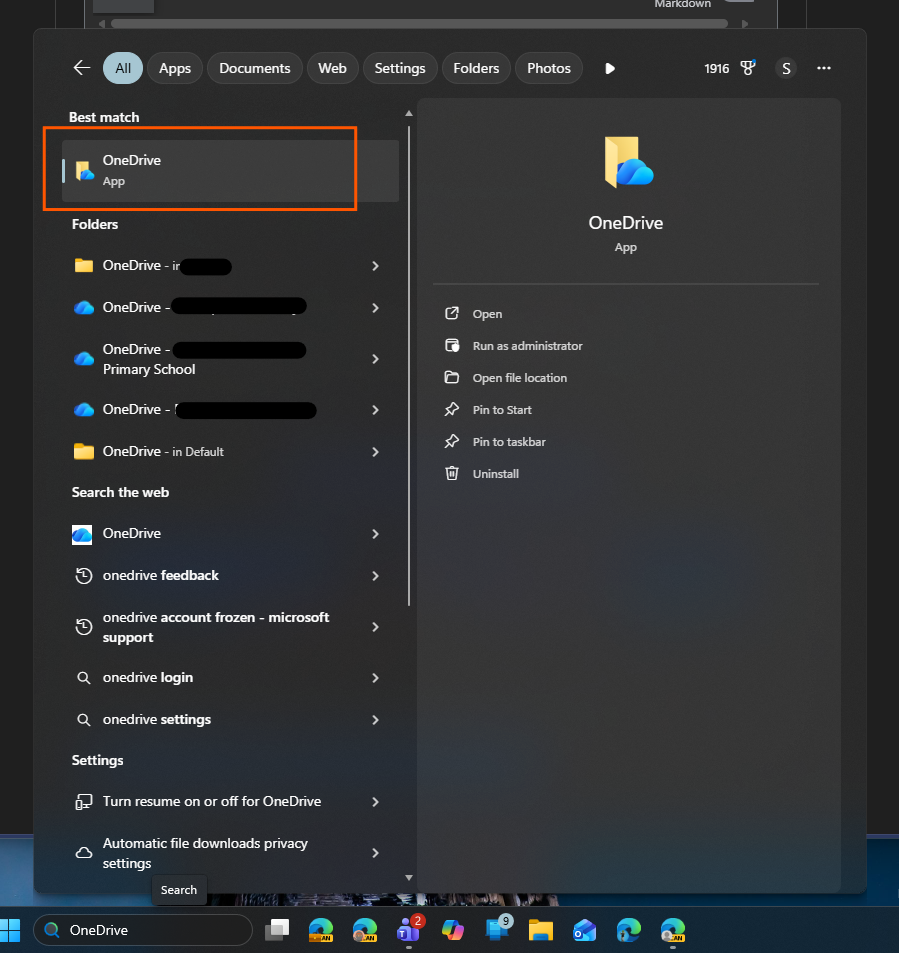This screenshot has width=899, height=953.
Task: Open the OneDrive Primary School folder result
Action: point(230,359)
